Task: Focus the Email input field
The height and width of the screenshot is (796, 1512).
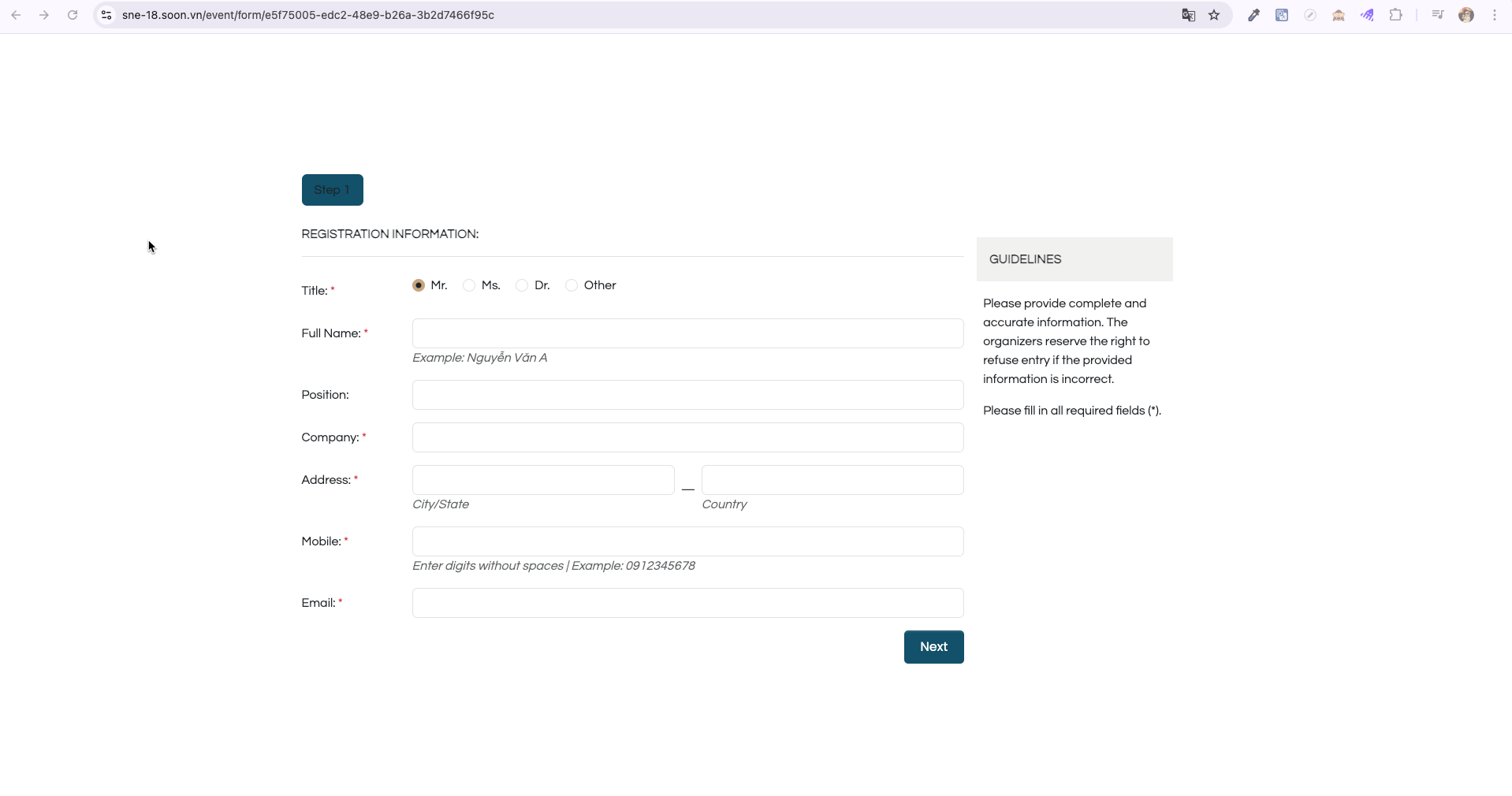Action: [x=688, y=603]
